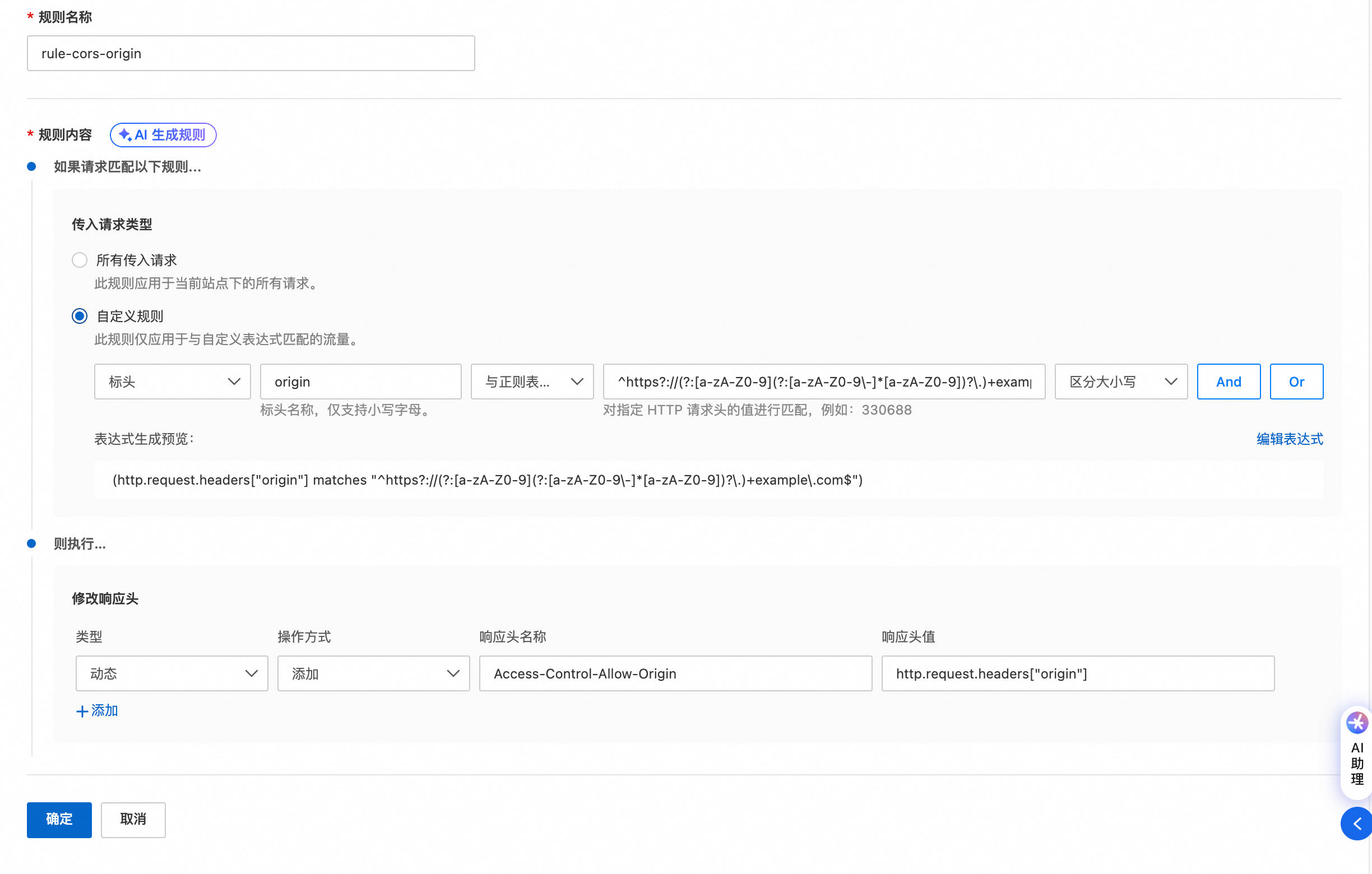Screen dimensions: 1372x874
Task: Expand the 与正则表达式 operator dropdown
Action: (x=531, y=382)
